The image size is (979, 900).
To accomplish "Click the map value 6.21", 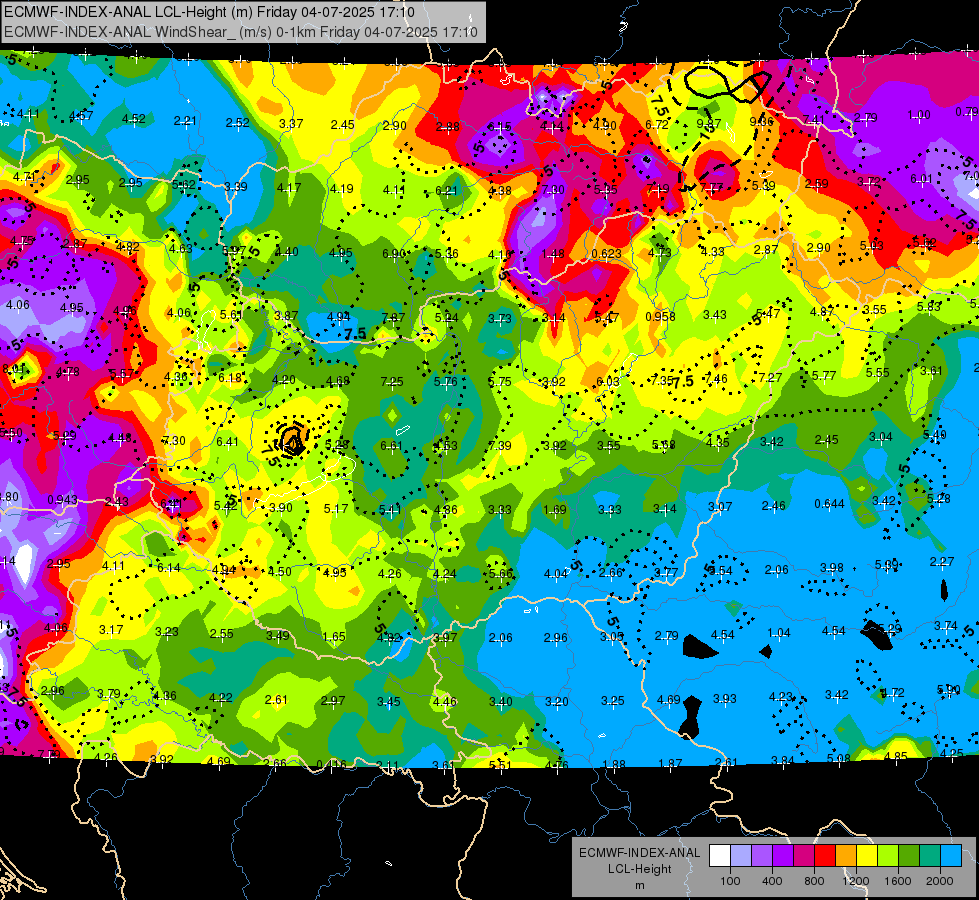I will pos(446,190).
